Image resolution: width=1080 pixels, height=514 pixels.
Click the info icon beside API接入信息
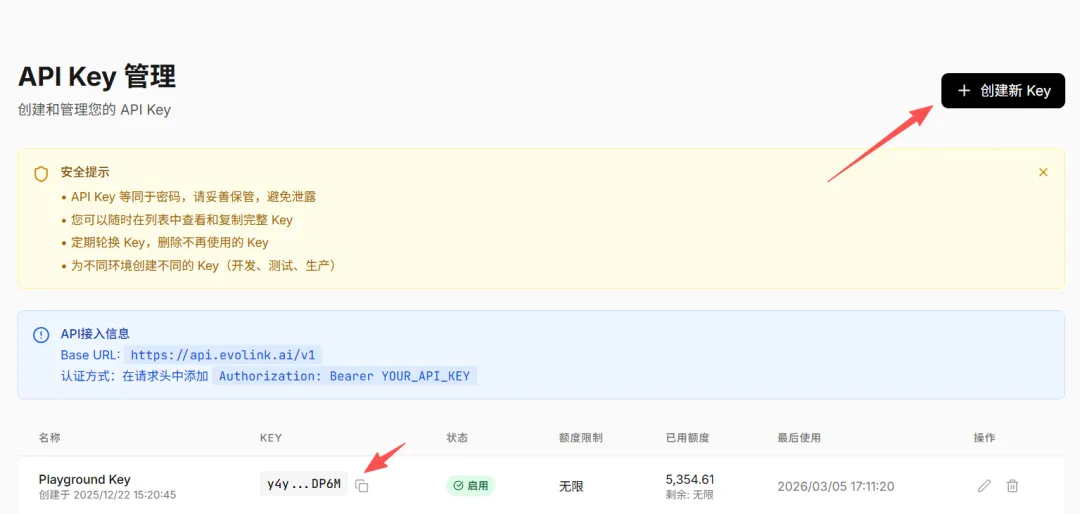pos(41,335)
